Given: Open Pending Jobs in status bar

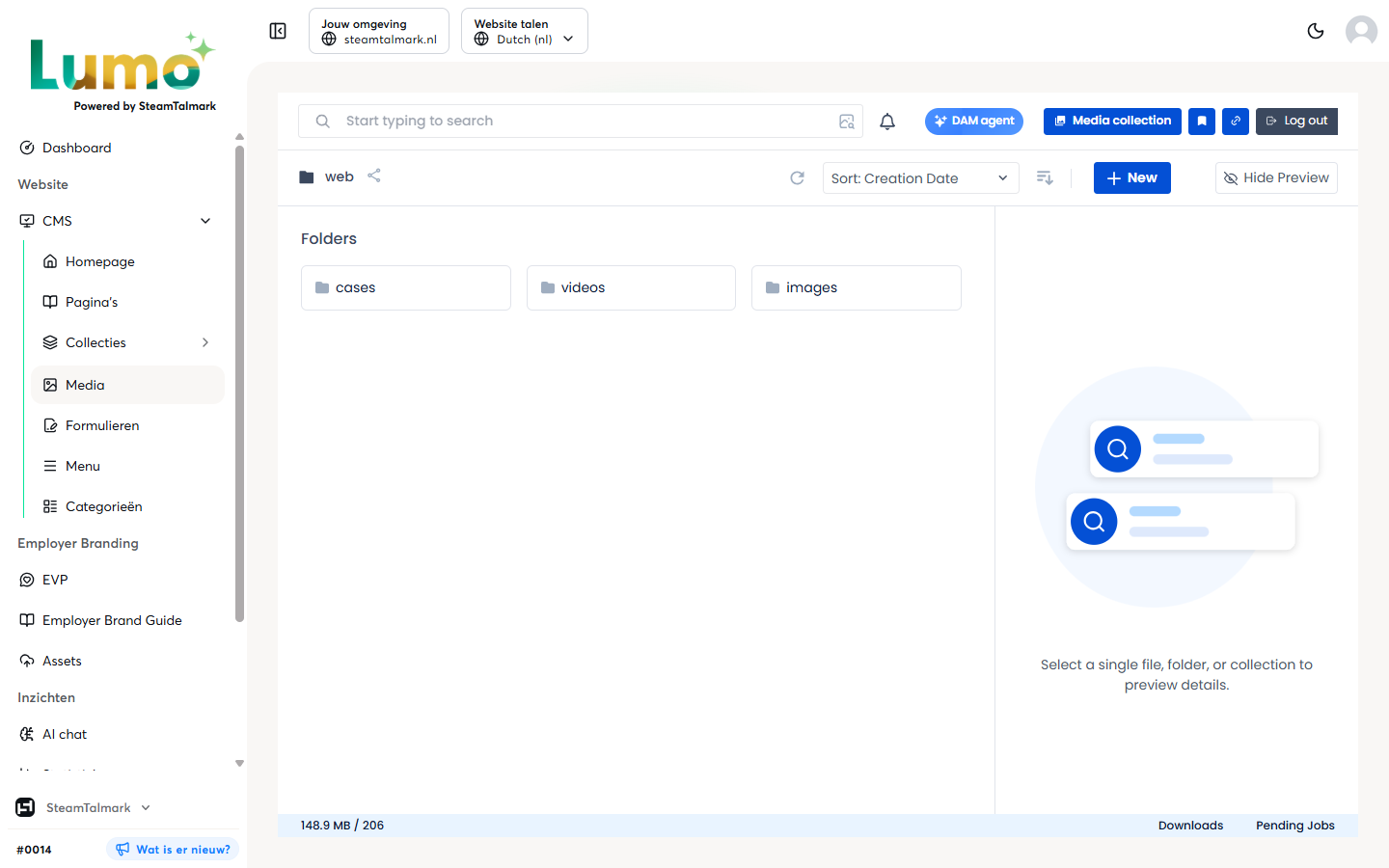Looking at the screenshot, I should pos(1295,826).
